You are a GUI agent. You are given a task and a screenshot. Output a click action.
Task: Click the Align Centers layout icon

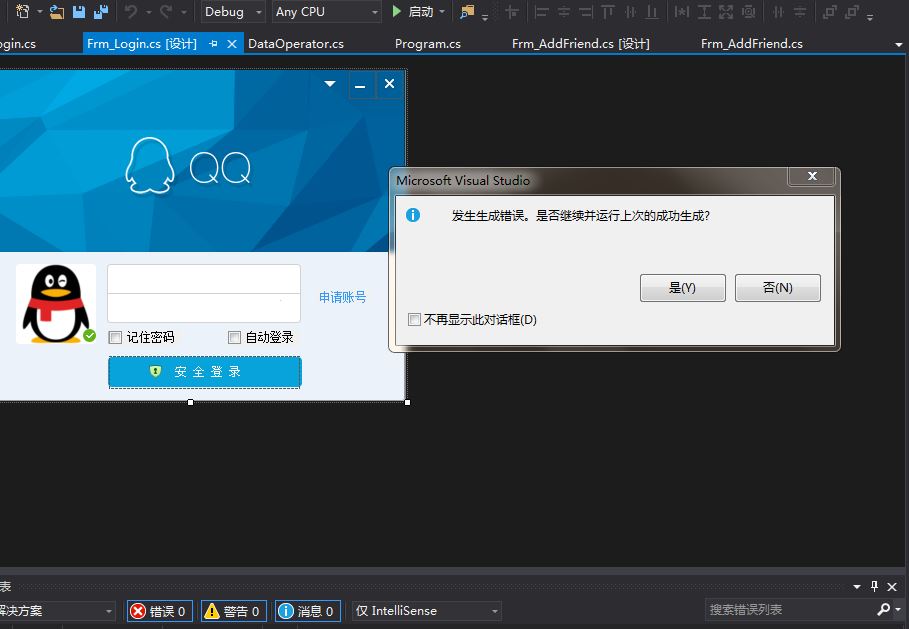click(x=563, y=12)
